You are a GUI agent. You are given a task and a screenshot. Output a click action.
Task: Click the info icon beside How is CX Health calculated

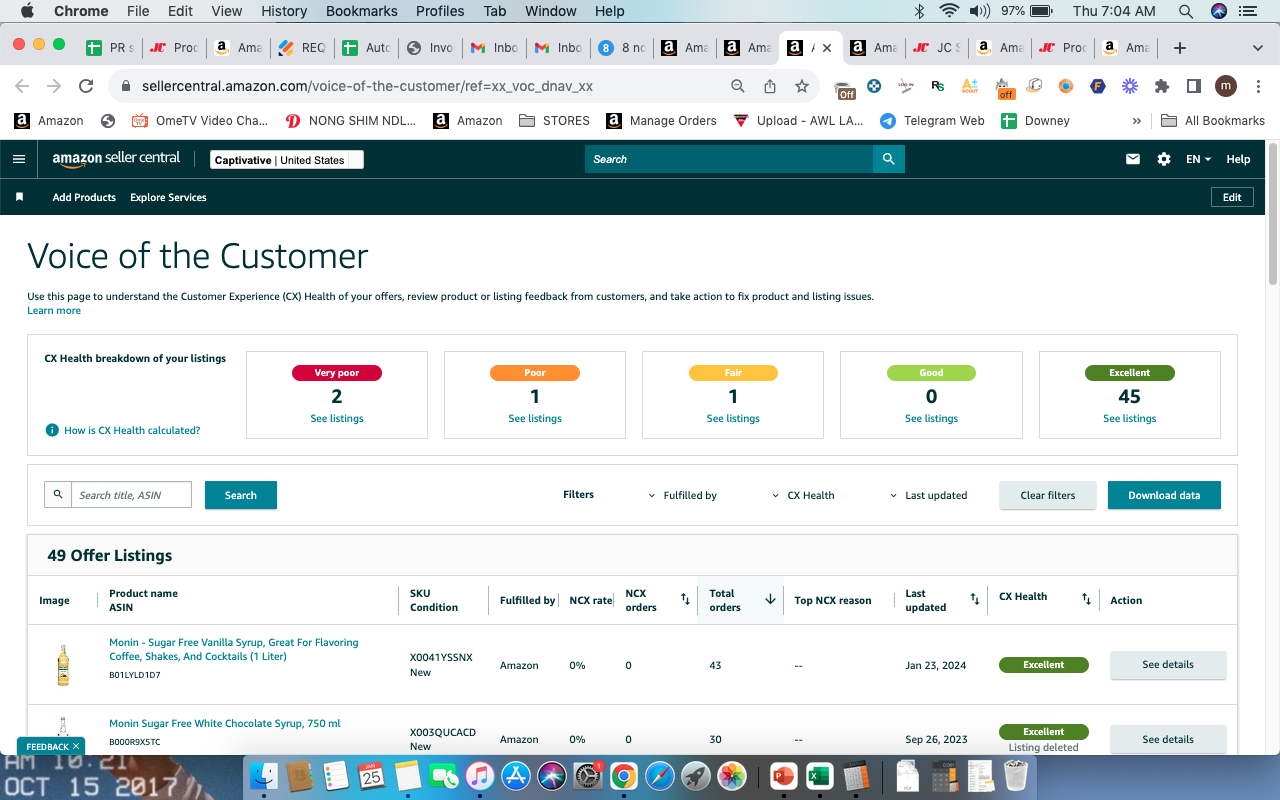pyautogui.click(x=52, y=430)
